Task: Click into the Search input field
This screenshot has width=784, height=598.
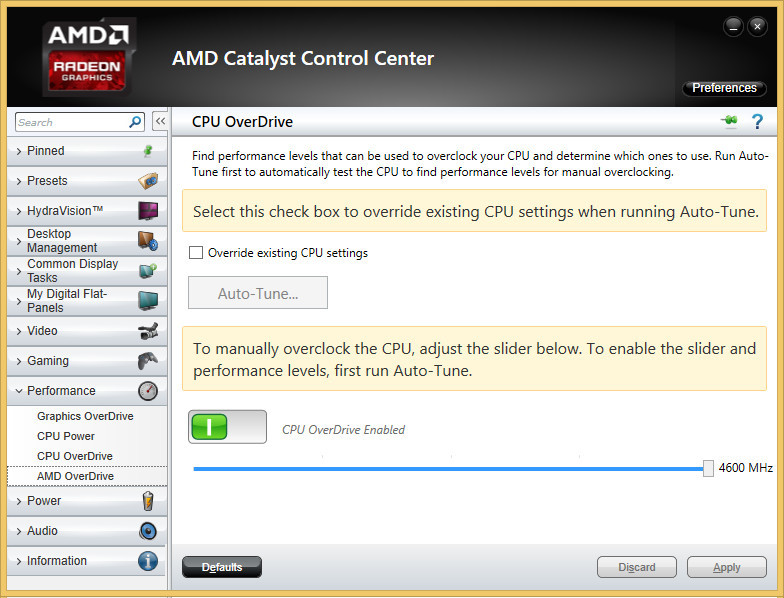Action: point(72,122)
